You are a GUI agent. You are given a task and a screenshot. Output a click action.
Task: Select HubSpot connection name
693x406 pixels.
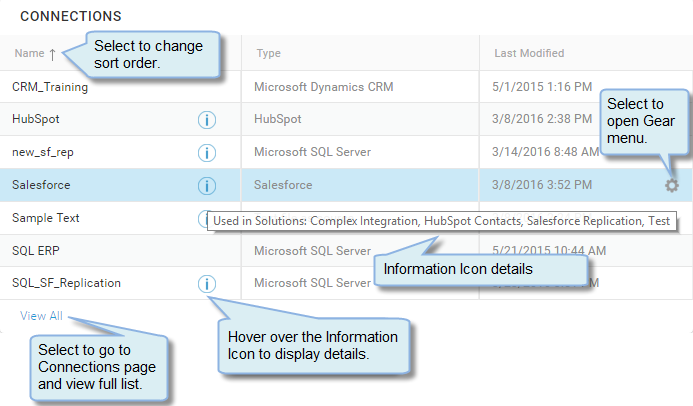coord(36,119)
